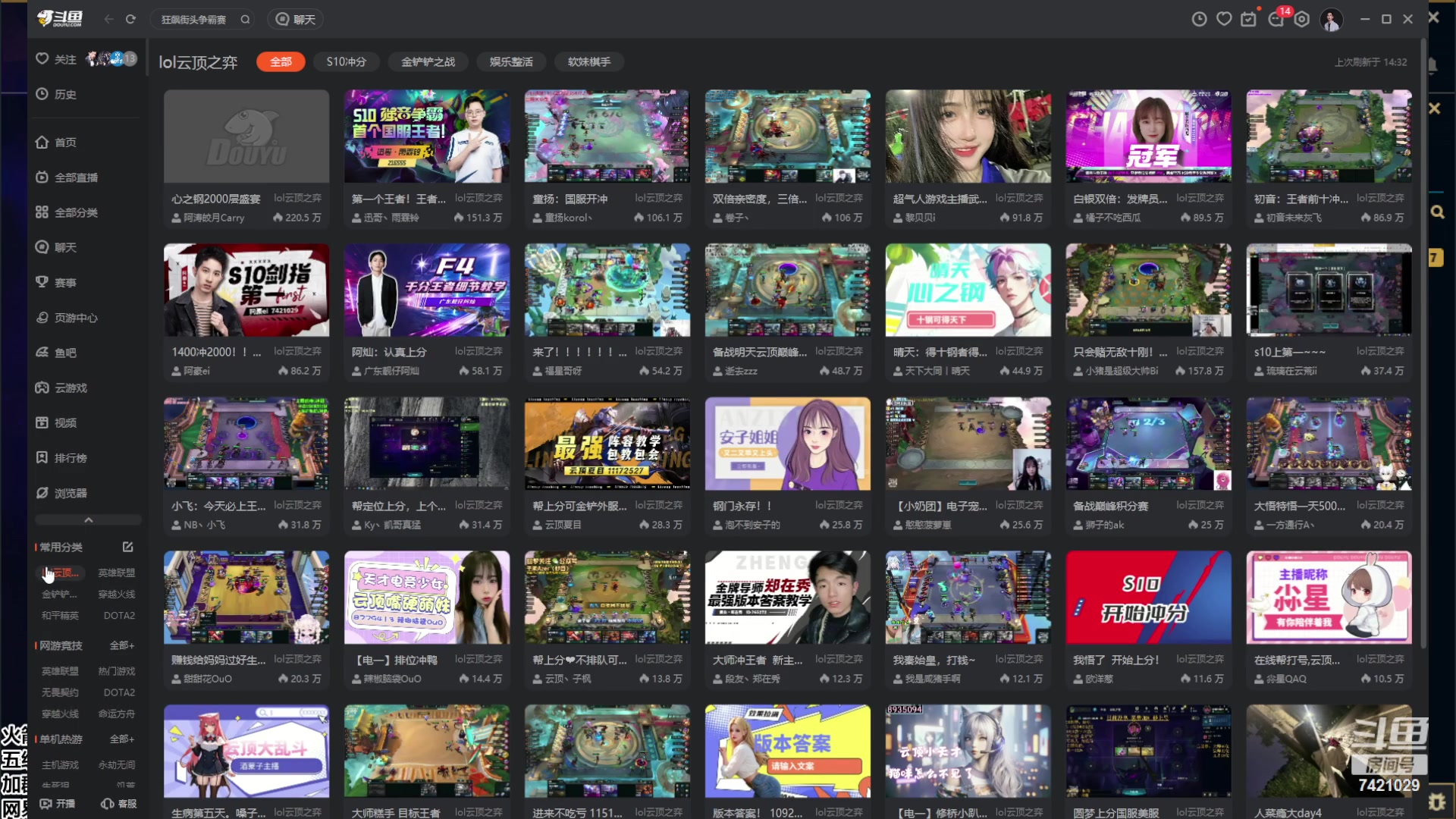Image resolution: width=1456 pixels, height=819 pixels.
Task: Click the heart favorites icon in top bar
Action: [x=1224, y=20]
